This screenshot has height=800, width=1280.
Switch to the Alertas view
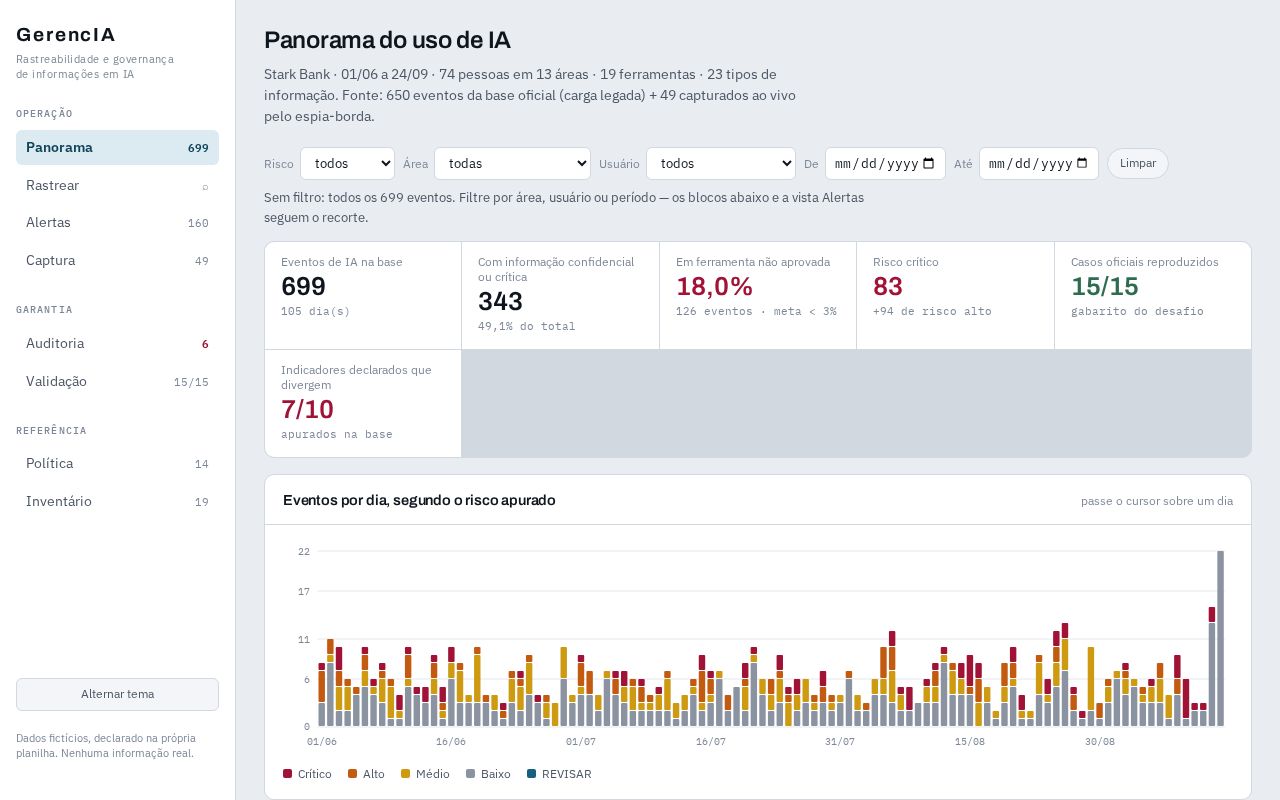click(x=117, y=223)
